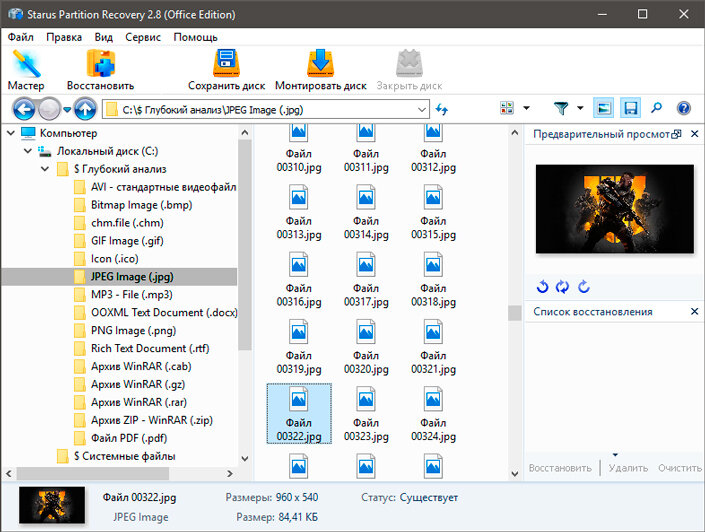This screenshot has width=705, height=532.
Task: Collapse Локальный диск (C:) node
Action: coord(28,151)
